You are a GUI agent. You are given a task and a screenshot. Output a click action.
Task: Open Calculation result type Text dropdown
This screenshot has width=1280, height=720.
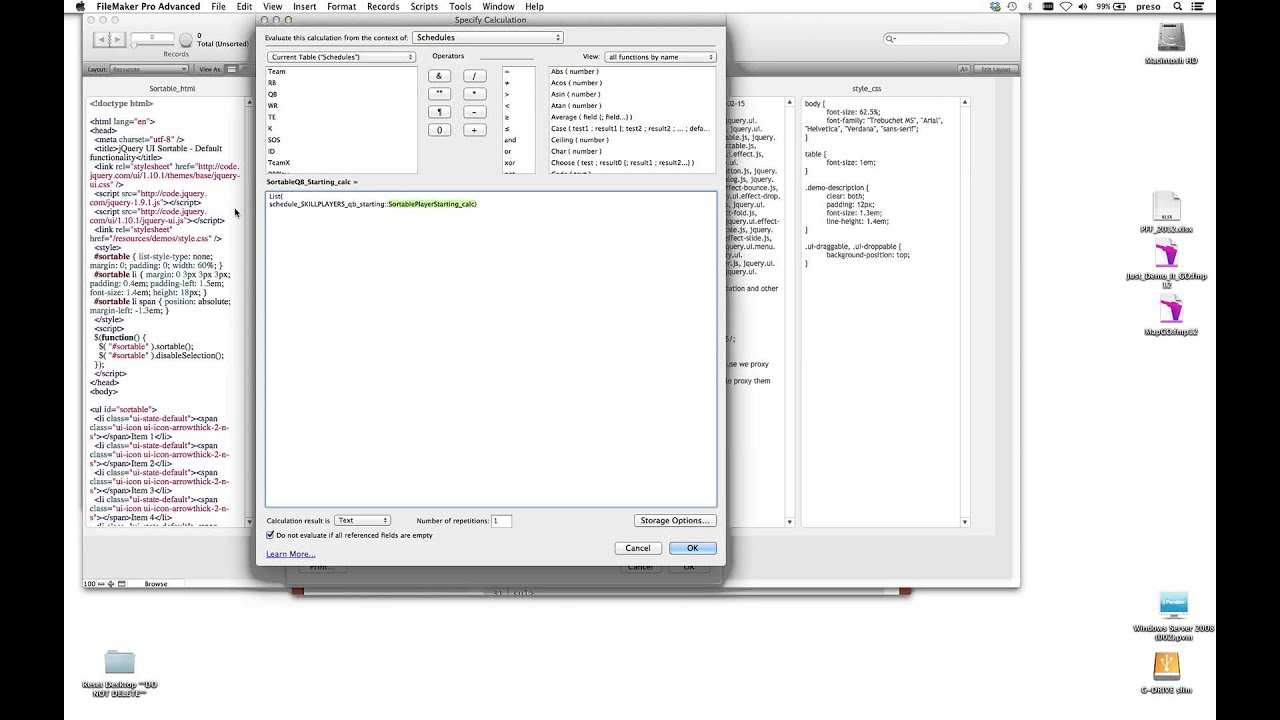362,520
